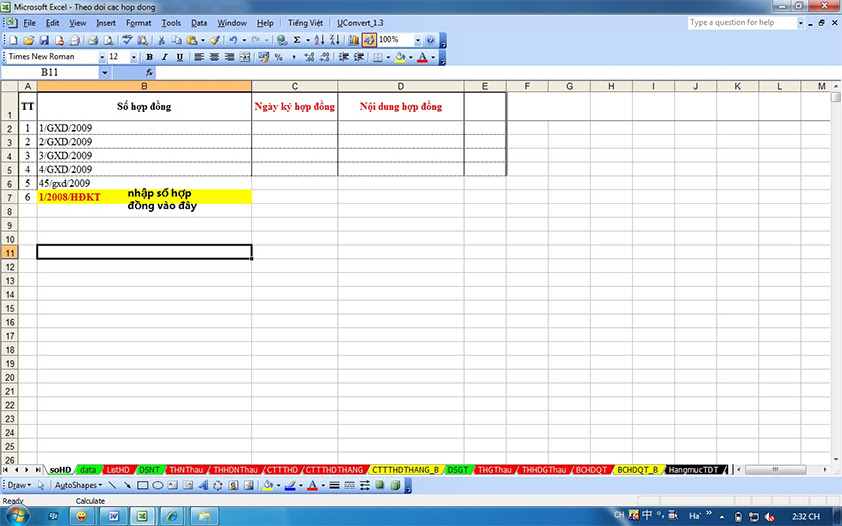Screen dimensions: 842x526
Task: Center align cell text
Action: pyautogui.click(x=214, y=57)
